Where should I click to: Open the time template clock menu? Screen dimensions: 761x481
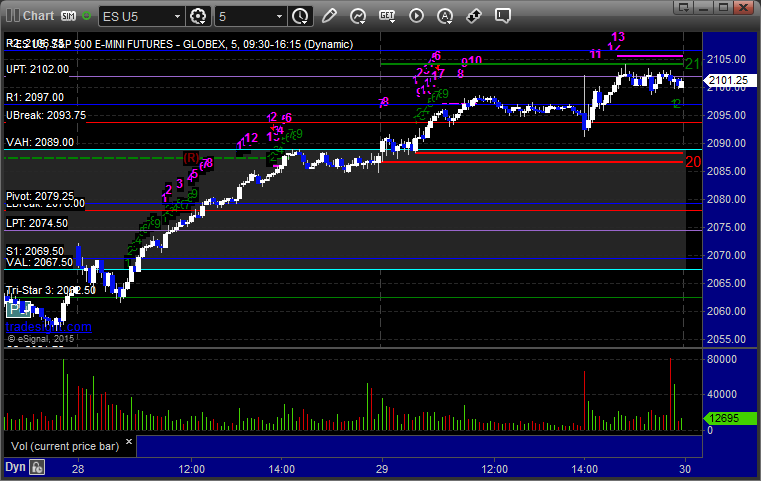point(300,17)
